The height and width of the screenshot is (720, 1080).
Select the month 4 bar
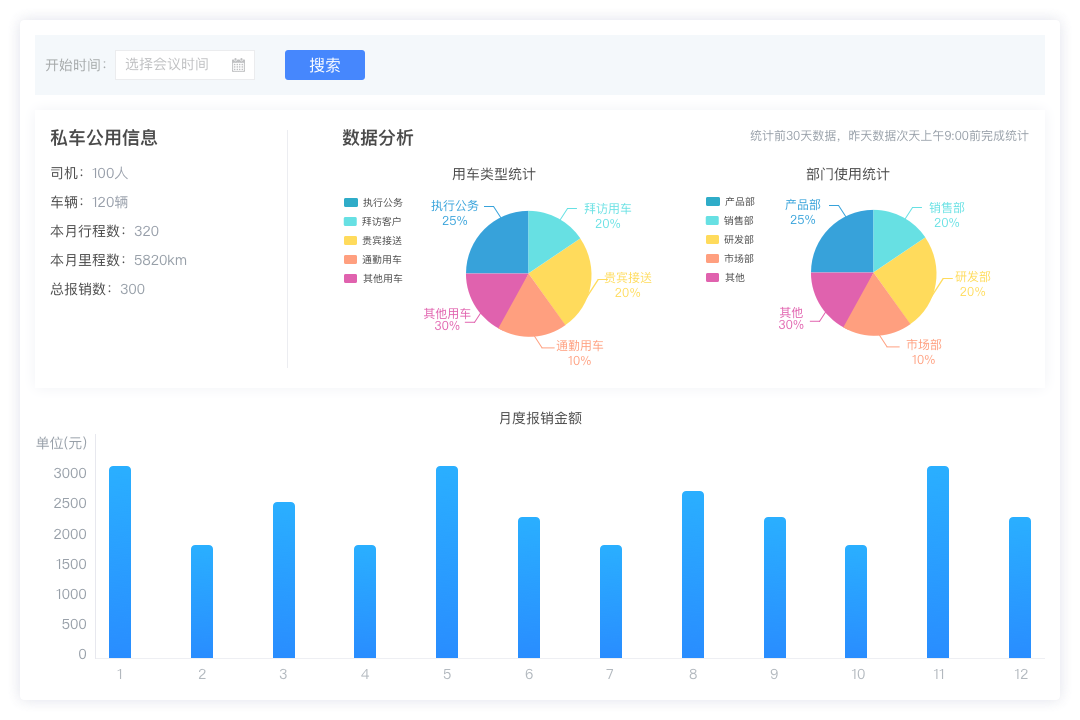click(x=365, y=601)
